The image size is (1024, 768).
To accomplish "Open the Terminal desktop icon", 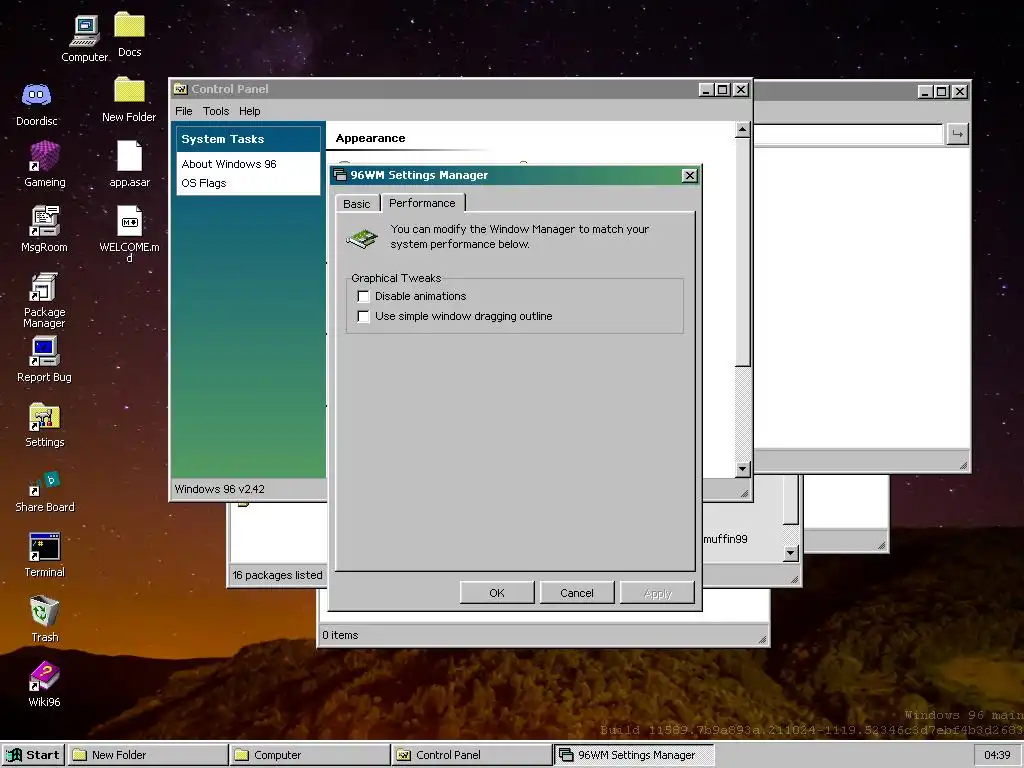I will pos(44,555).
